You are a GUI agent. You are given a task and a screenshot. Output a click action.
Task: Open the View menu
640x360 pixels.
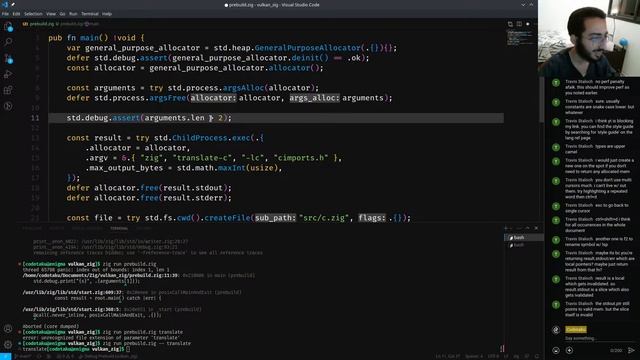pyautogui.click(x=51, y=14)
